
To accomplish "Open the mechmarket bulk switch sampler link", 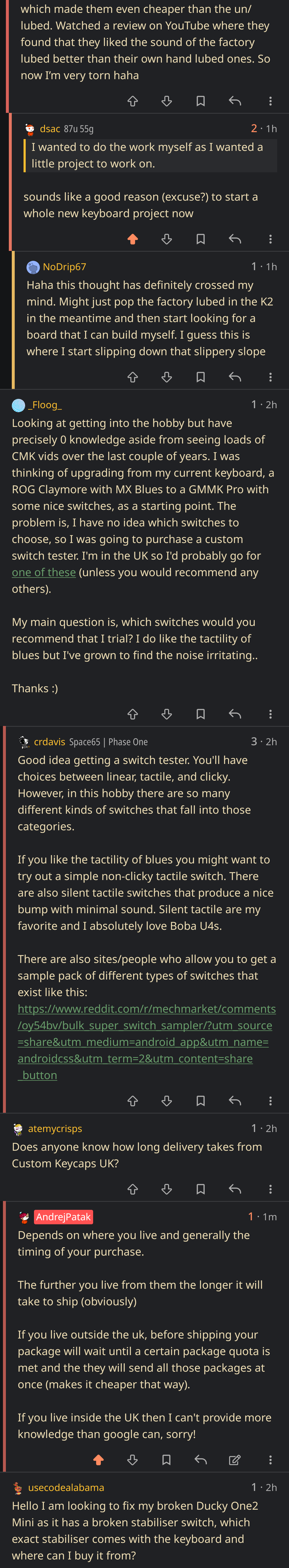I will pyautogui.click(x=146, y=1042).
